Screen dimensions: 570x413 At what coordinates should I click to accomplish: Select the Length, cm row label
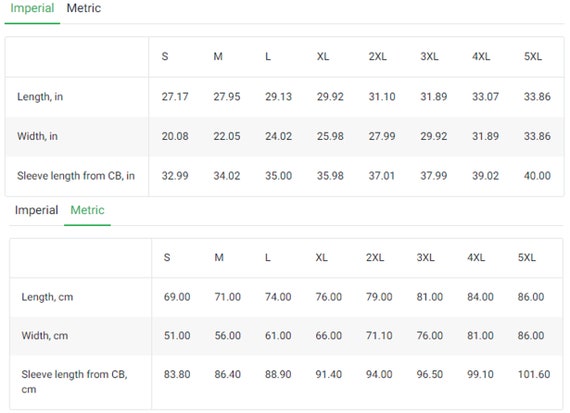click(x=47, y=297)
